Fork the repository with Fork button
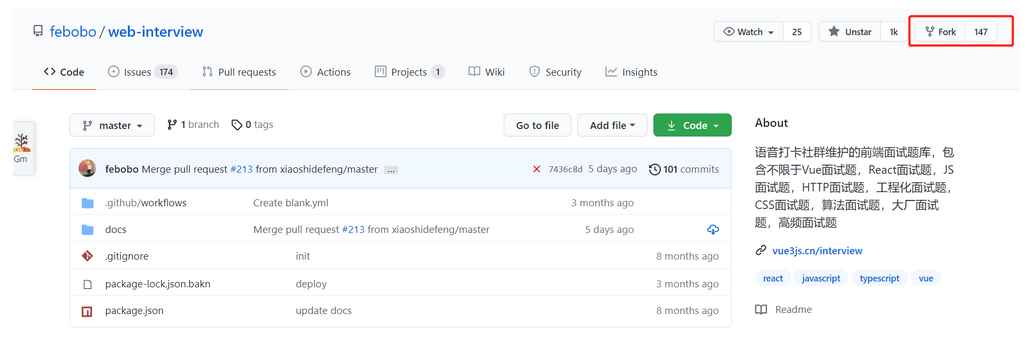Viewport: 1036px width, 364px height. 940,32
